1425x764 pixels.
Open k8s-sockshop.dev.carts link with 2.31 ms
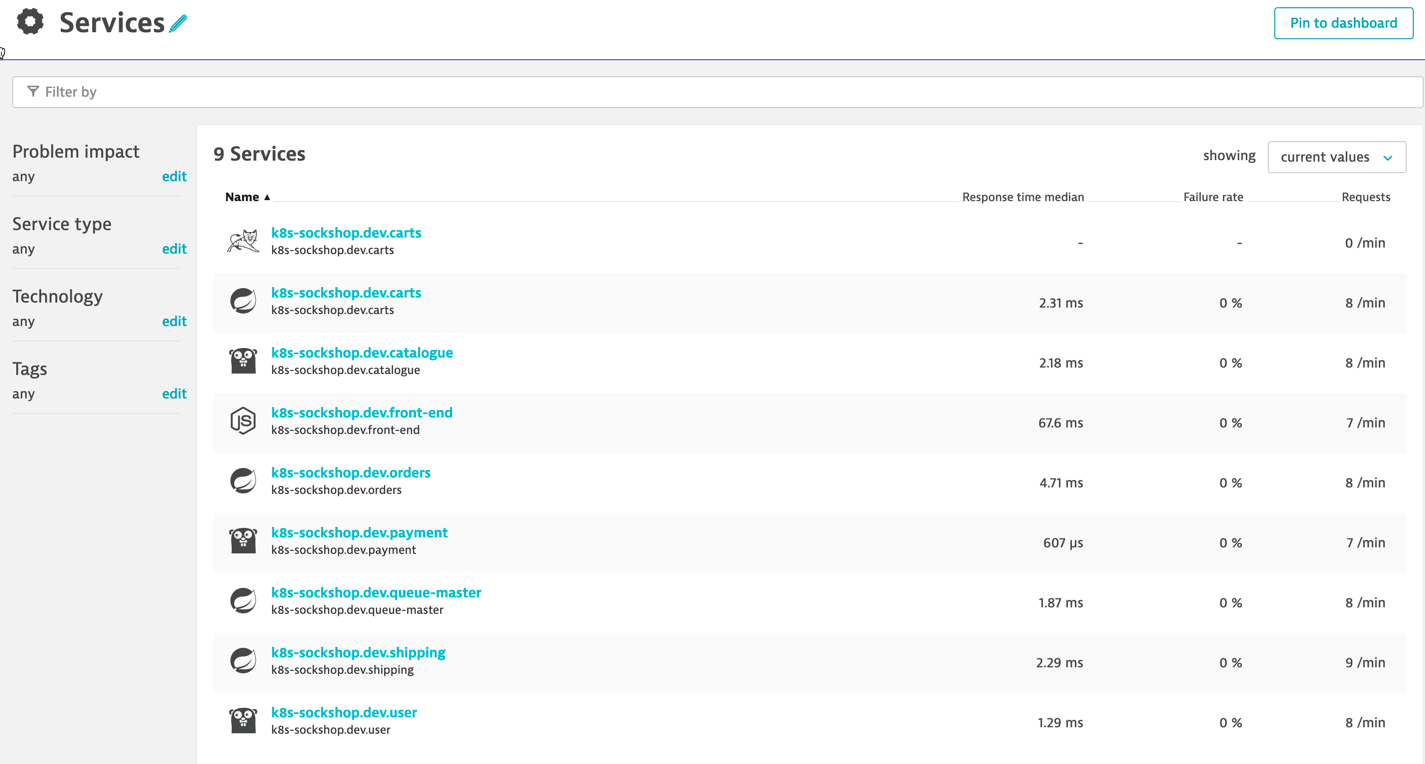point(346,293)
